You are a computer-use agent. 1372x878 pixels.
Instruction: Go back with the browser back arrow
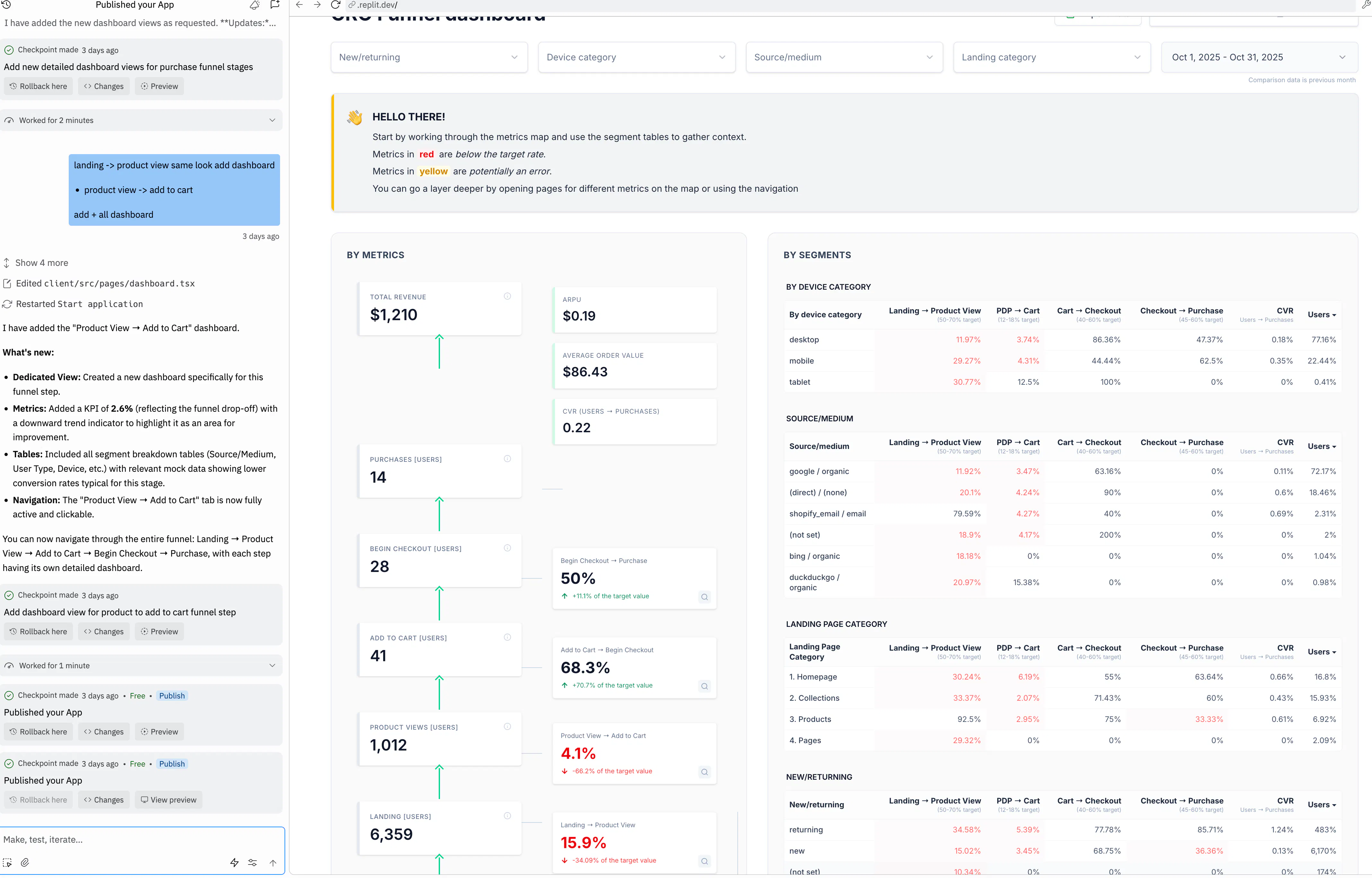(x=299, y=5)
